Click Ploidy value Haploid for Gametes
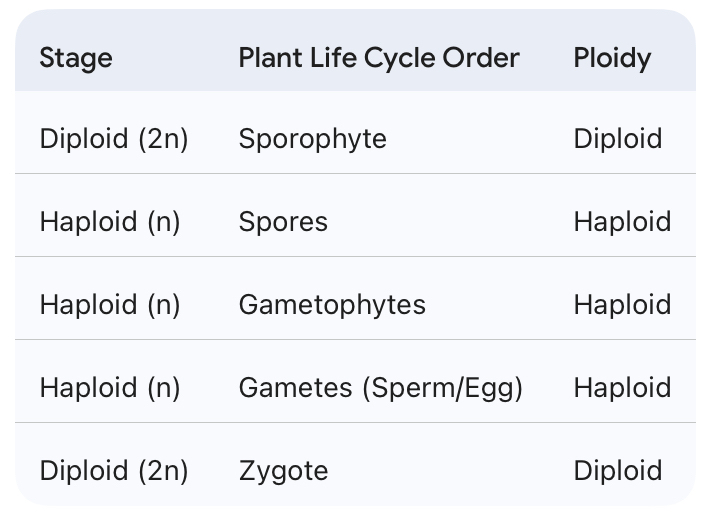Viewport: 708px width, 513px height. click(622, 387)
